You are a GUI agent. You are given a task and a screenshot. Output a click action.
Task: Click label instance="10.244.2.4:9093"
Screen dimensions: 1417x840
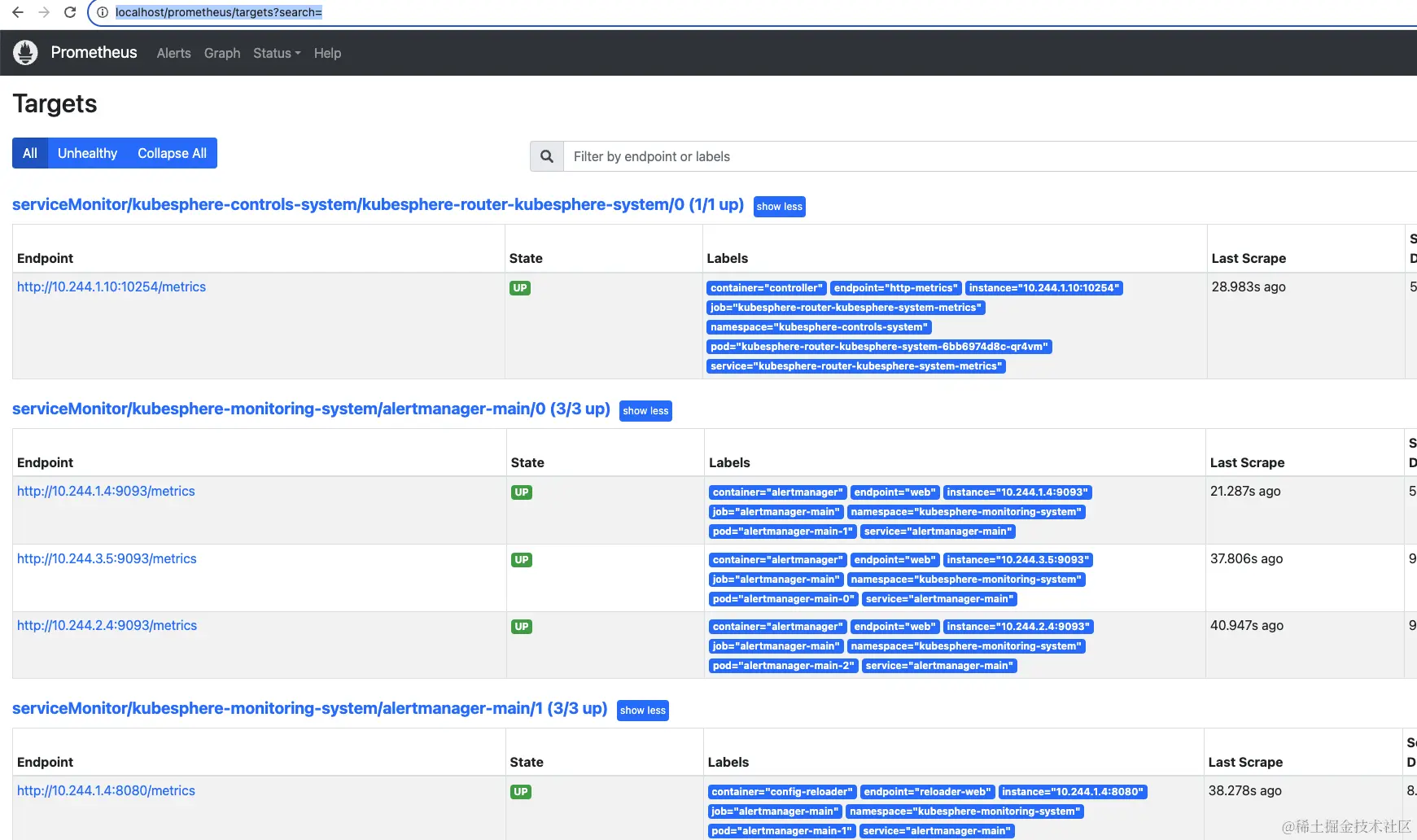pos(1018,627)
